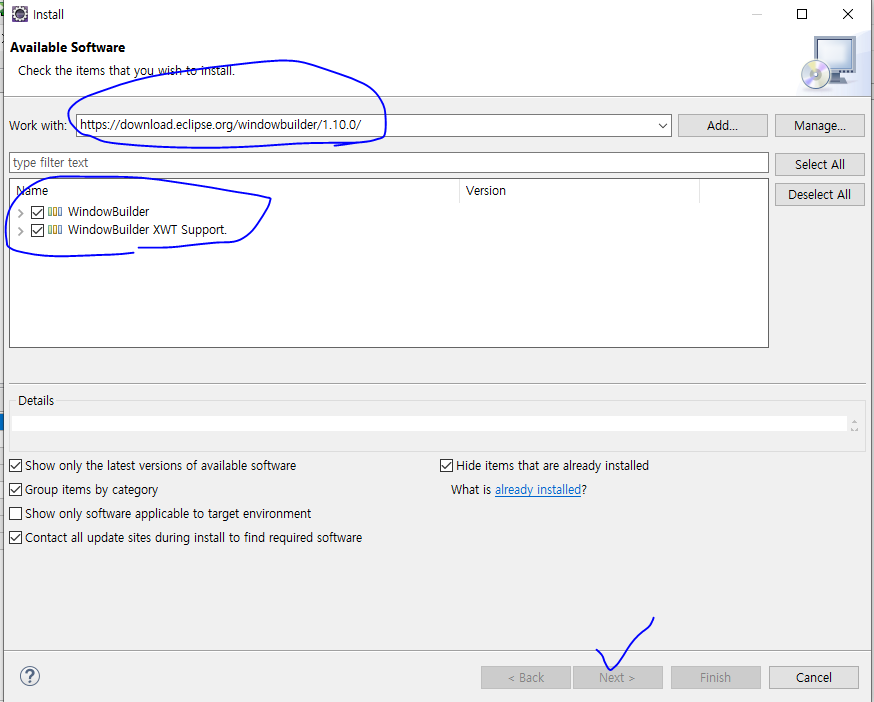Image resolution: width=874 pixels, height=702 pixels.
Task: Click the WindowBuilder category icon
Action: tap(55, 212)
